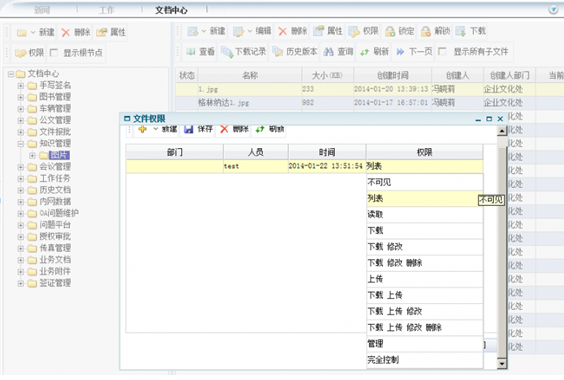The height and width of the screenshot is (380, 564).
Task: Toggle the 显示根节点 checkbox
Action: 54,53
